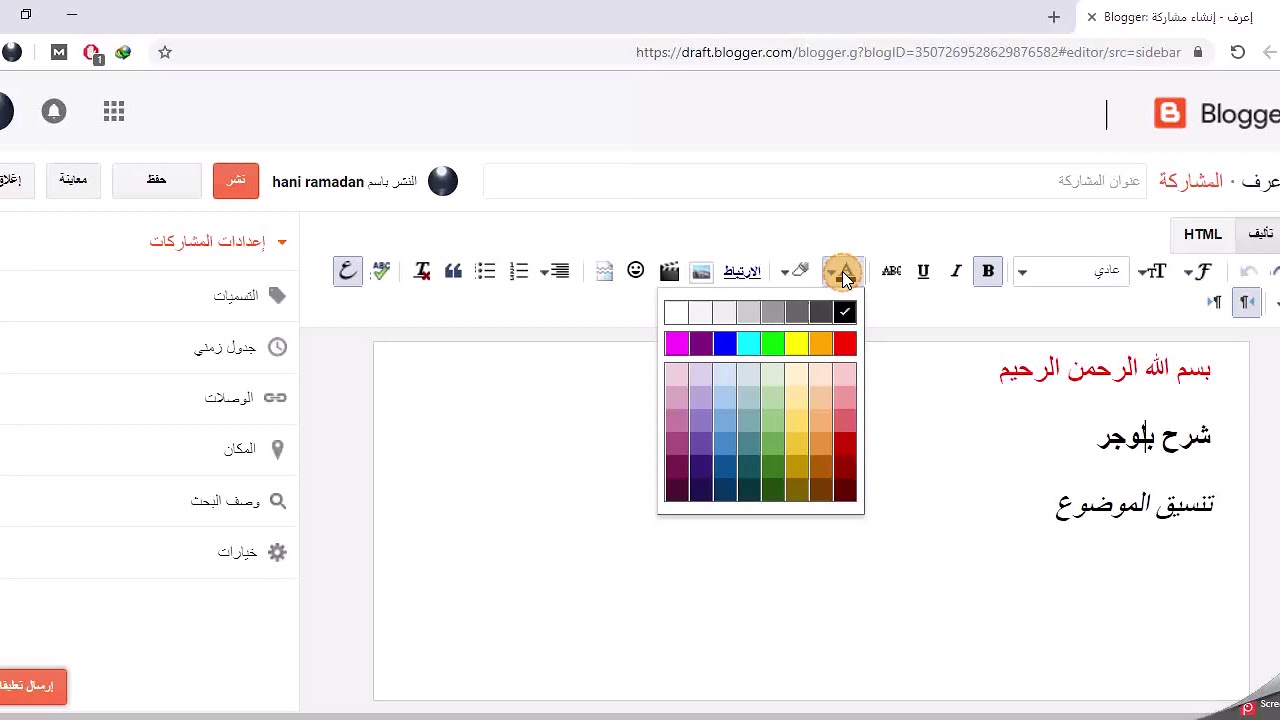Screen dimensions: 1280x720
Task: Click the حفظ save button
Action: click(156, 180)
